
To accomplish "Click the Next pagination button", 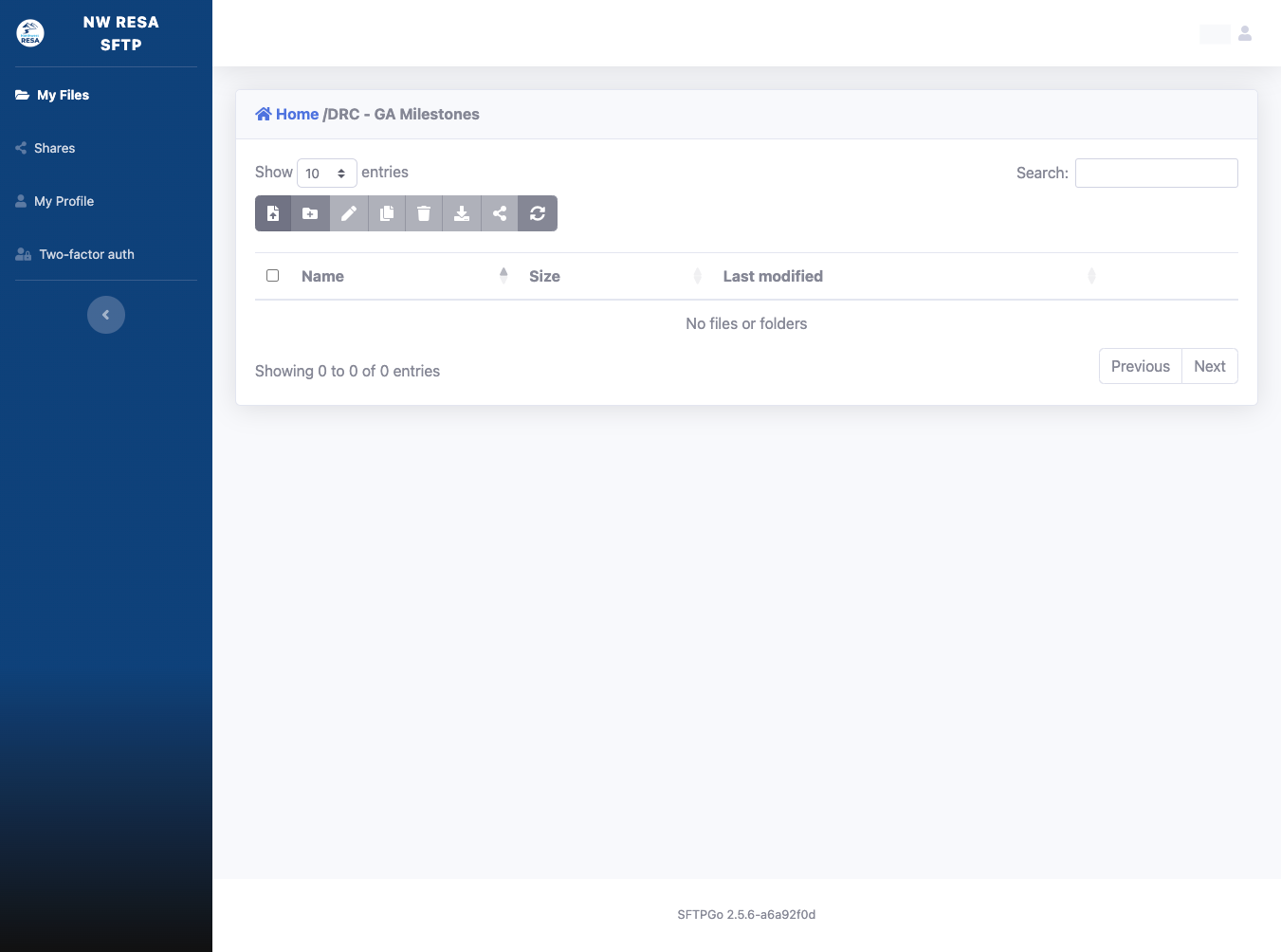I will [1210, 366].
